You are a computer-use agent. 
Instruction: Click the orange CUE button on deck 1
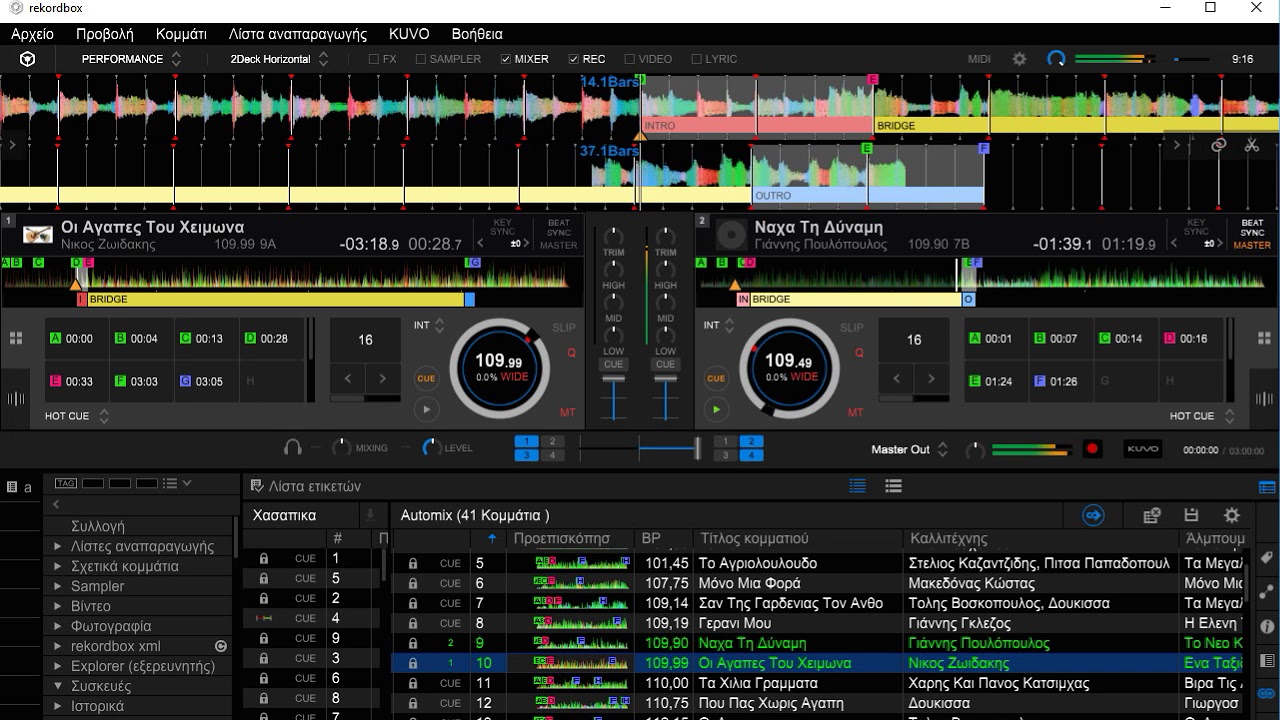click(x=426, y=378)
